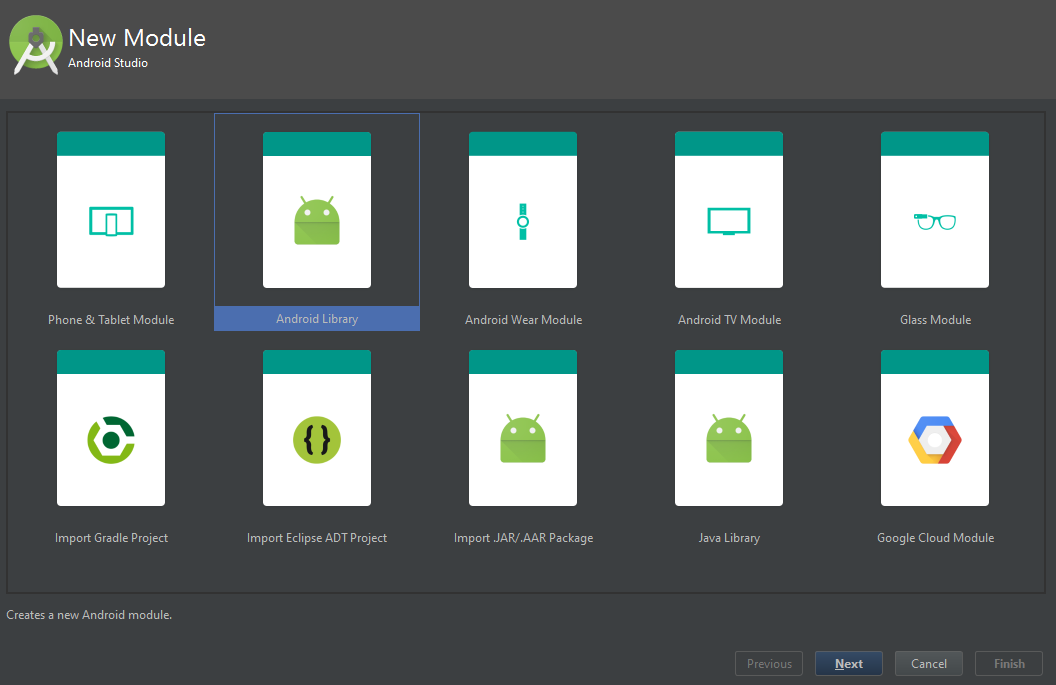Click the Google Cloud Module caption

click(935, 538)
